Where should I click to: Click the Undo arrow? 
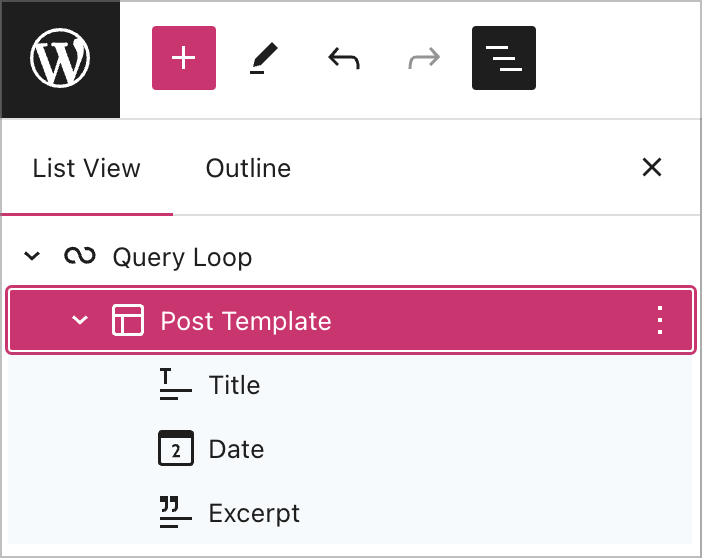pyautogui.click(x=344, y=59)
